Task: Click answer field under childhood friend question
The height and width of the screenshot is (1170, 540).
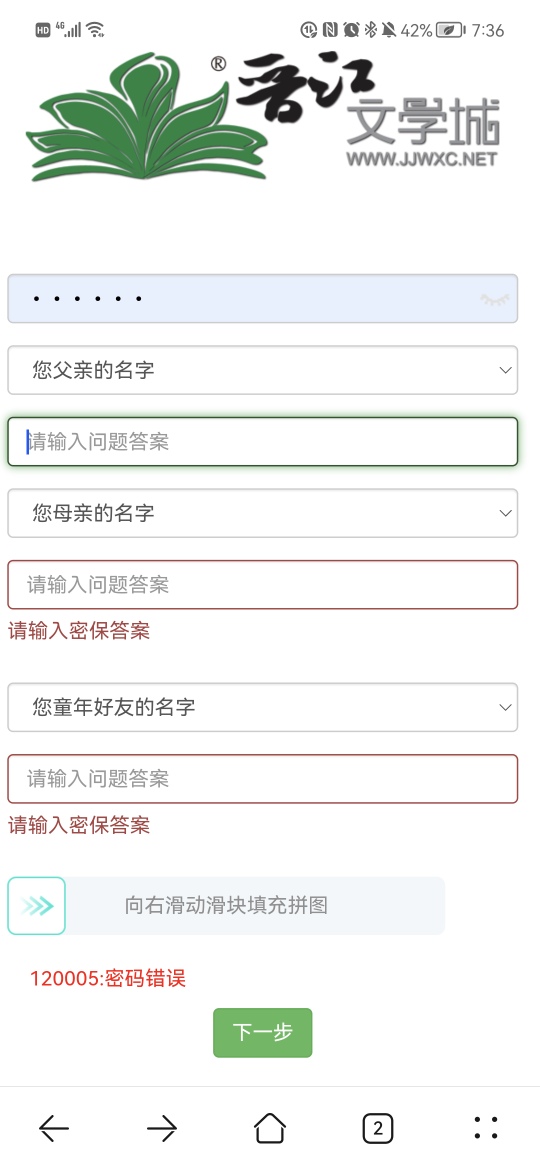Action: click(263, 779)
